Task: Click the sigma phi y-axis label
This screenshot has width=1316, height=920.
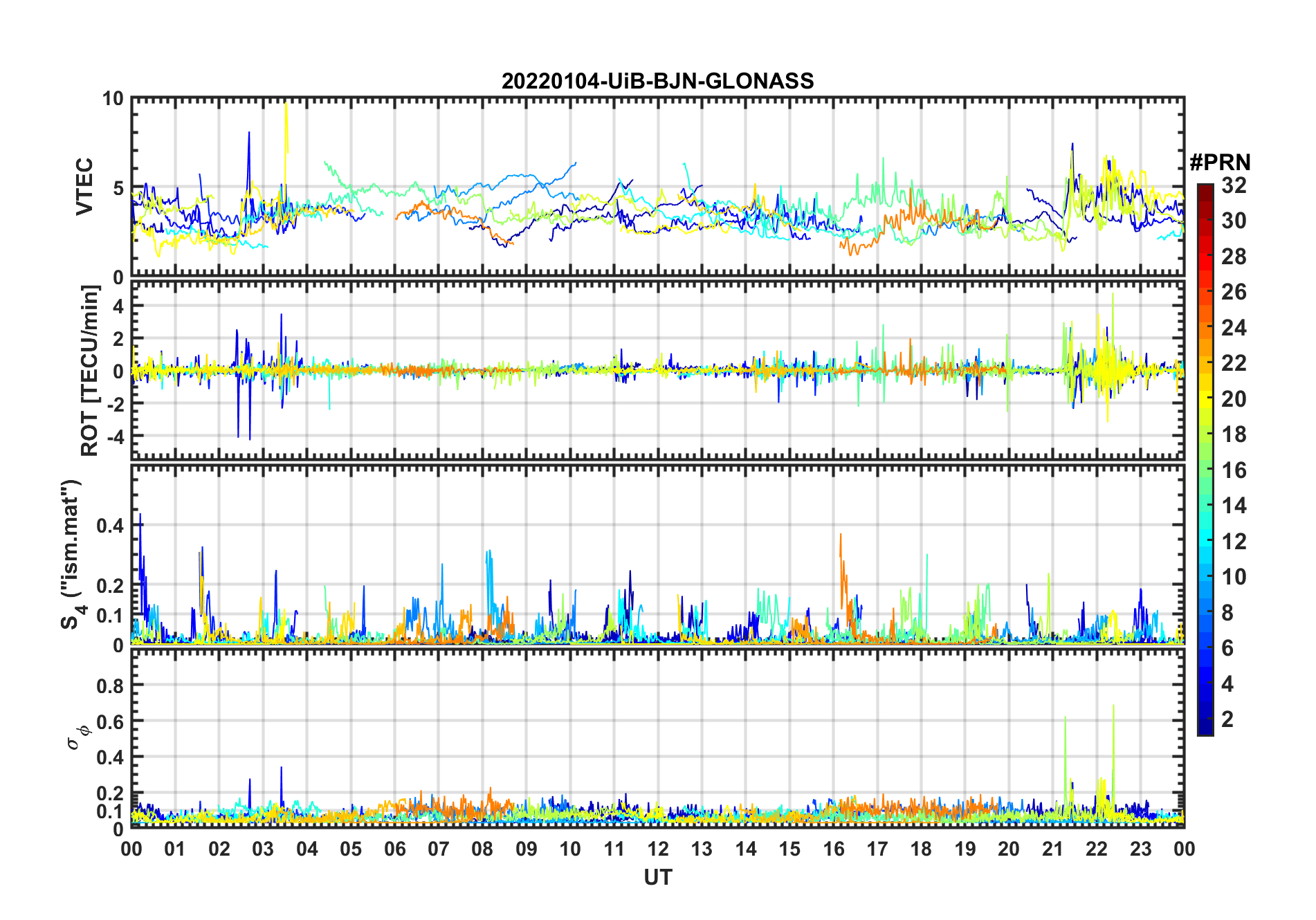Action: 76,738
